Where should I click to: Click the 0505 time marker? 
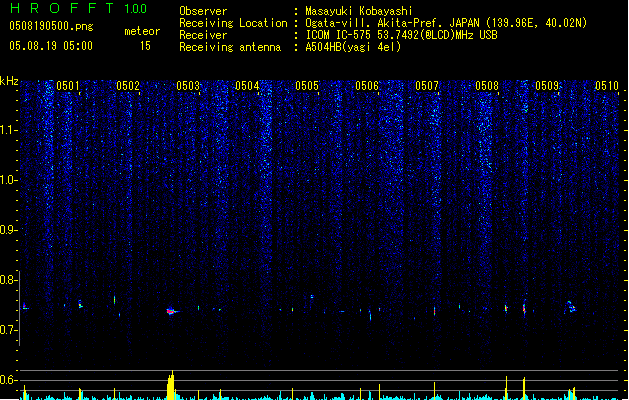click(x=307, y=86)
